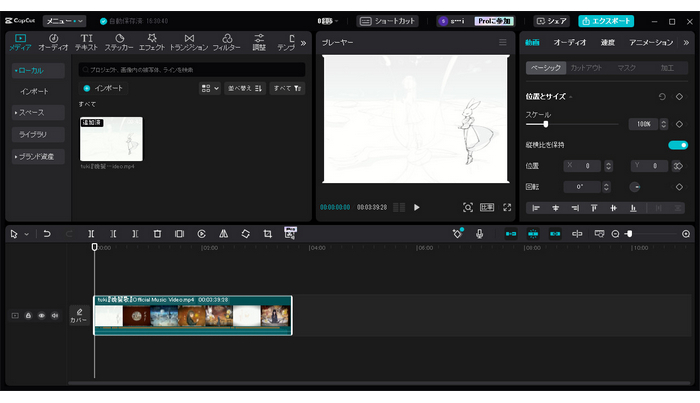The width and height of the screenshot is (700, 403).
Task: Open the Sticker (ステッカー) tab
Action: 119,42
